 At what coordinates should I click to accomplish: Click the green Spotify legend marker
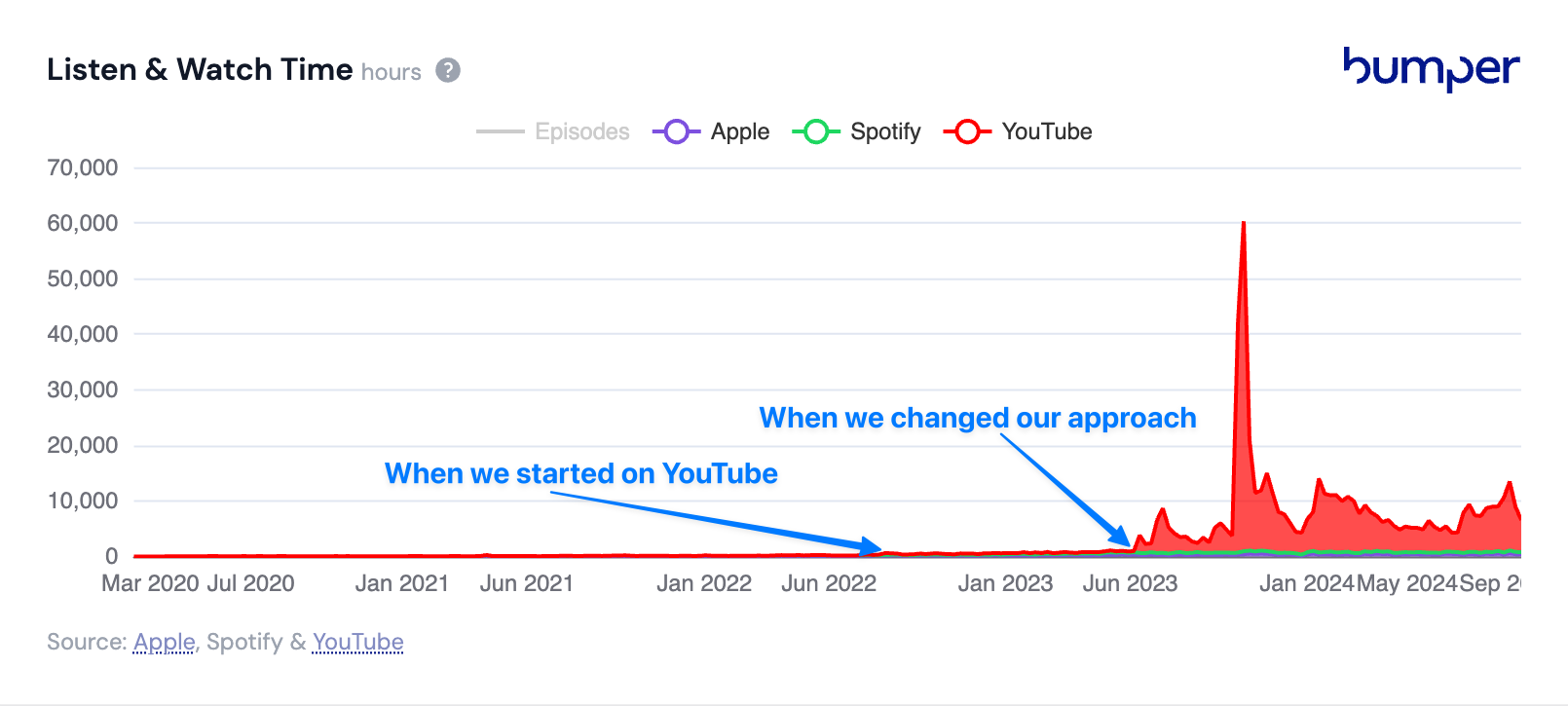coord(816,131)
